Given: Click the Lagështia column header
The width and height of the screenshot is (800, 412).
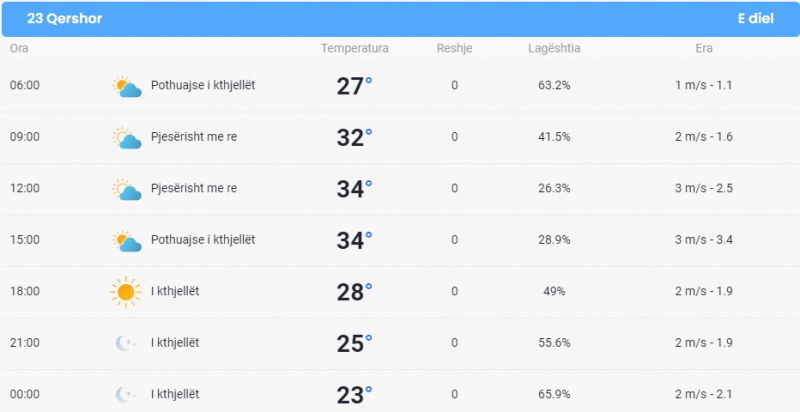Looking at the screenshot, I should pyautogui.click(x=554, y=48).
